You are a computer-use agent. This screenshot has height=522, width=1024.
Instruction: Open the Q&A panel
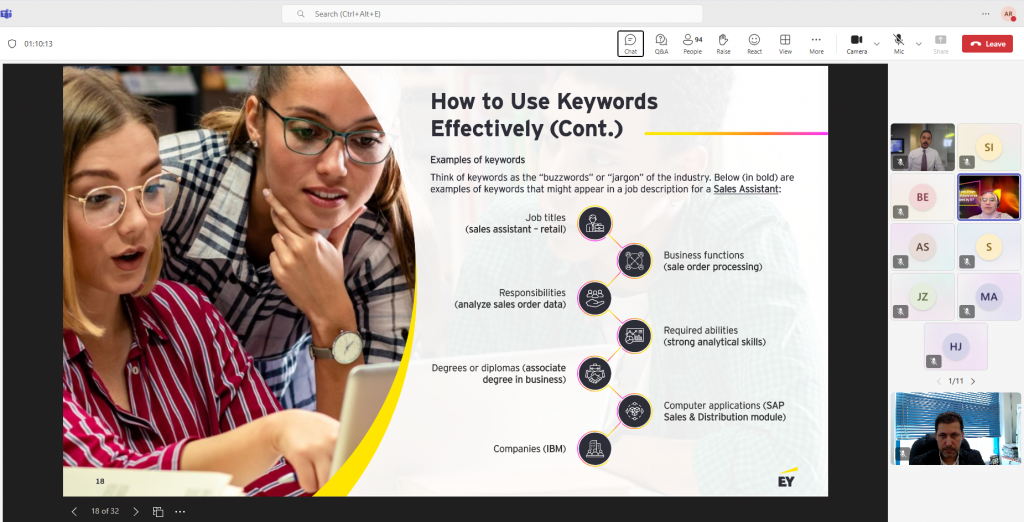(x=661, y=43)
